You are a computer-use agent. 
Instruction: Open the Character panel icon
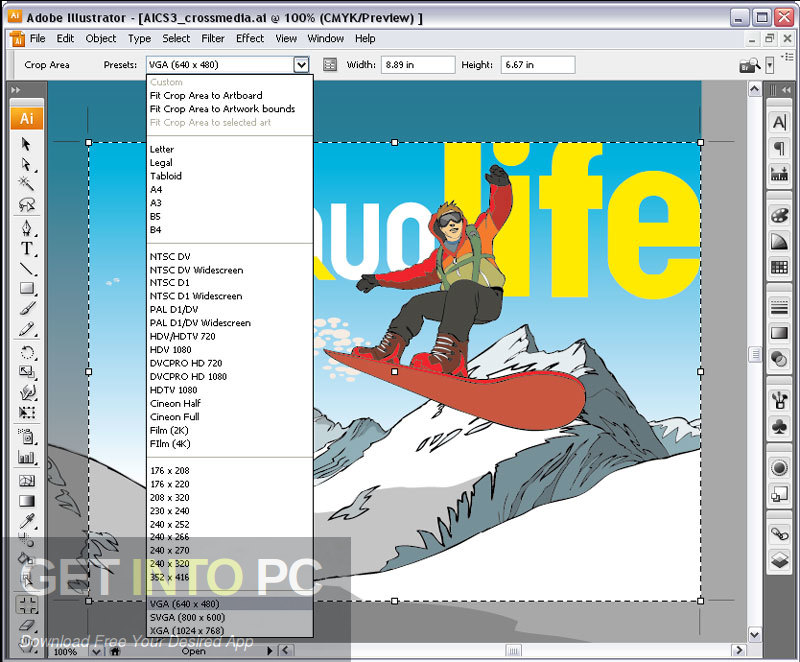click(x=779, y=122)
